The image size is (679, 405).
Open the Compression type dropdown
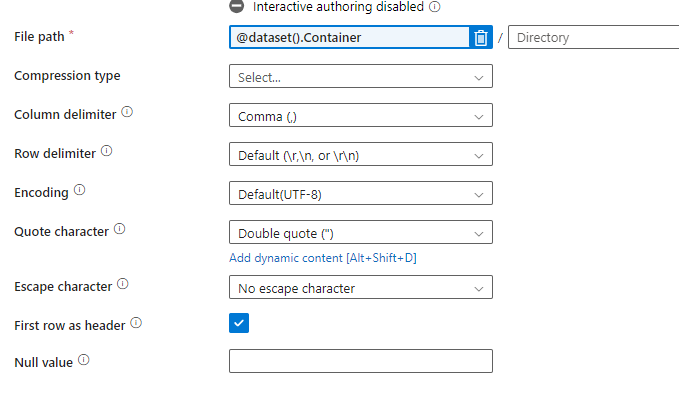(360, 76)
